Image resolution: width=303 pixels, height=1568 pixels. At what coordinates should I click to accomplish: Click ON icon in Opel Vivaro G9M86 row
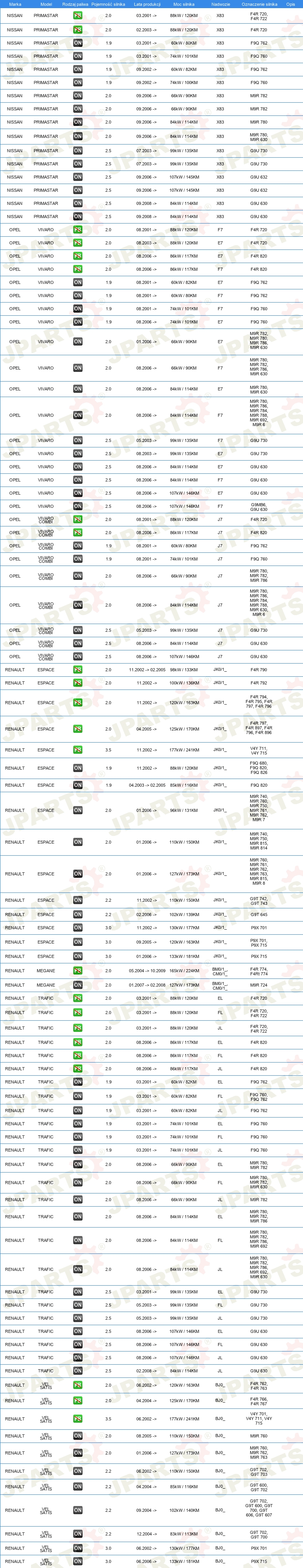coord(78,506)
